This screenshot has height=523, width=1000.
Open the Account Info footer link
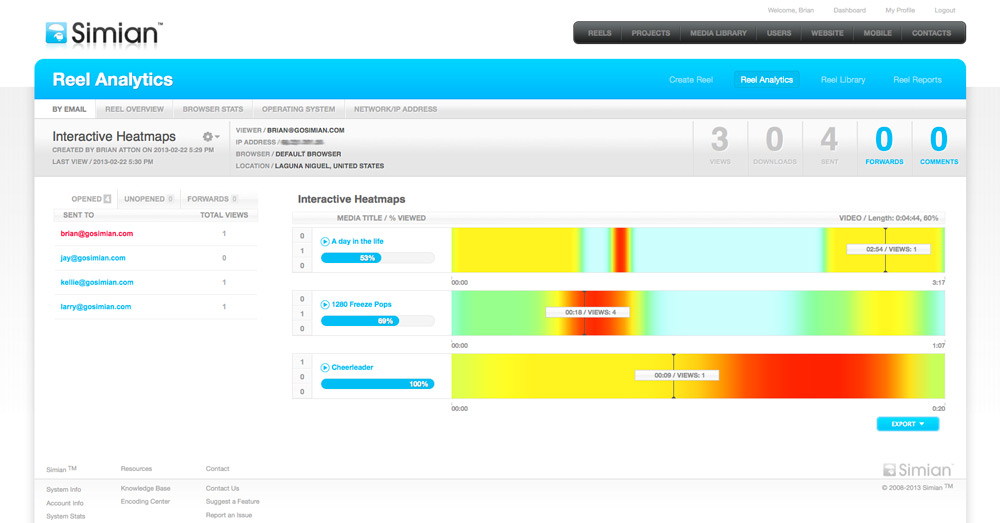(x=64, y=503)
